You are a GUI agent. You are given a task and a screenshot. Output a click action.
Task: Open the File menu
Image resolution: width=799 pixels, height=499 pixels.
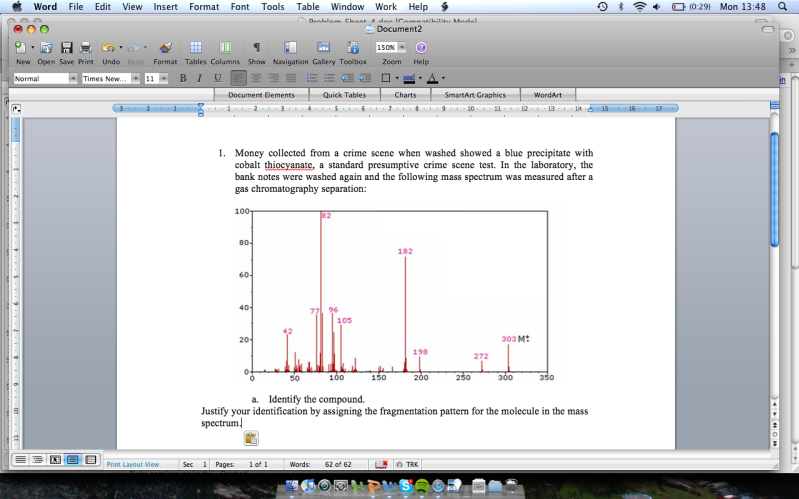pyautogui.click(x=76, y=7)
